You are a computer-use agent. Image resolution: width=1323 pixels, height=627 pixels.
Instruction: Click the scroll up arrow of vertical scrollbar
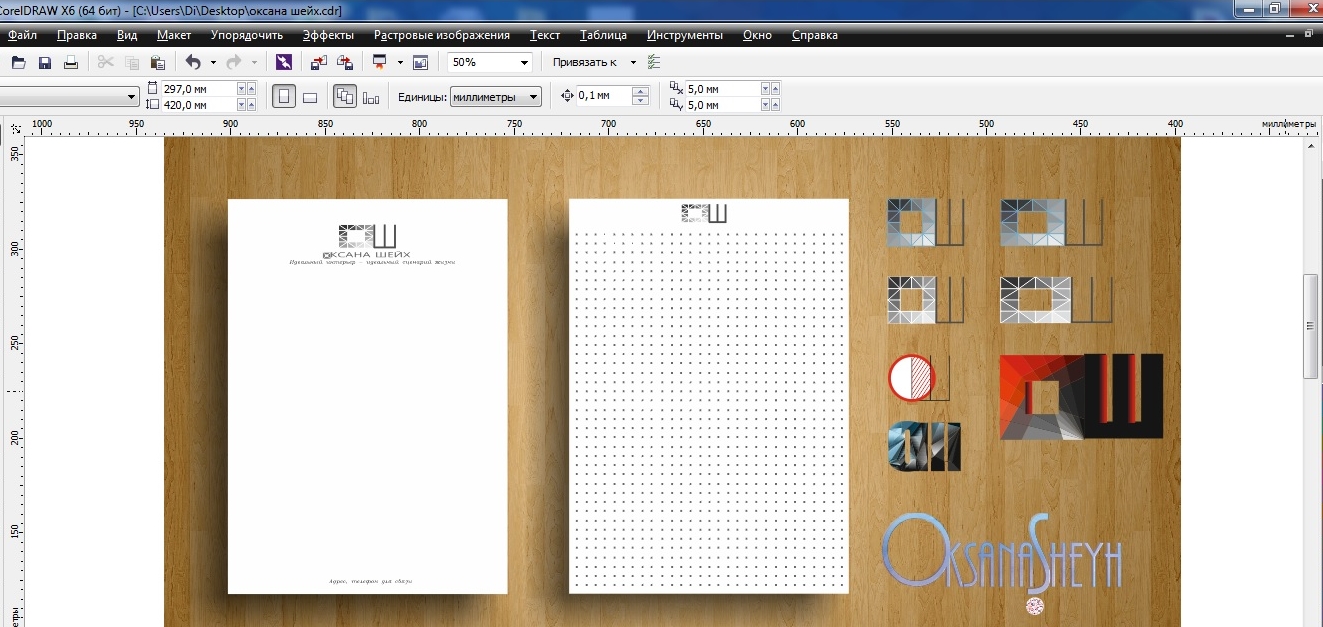[x=1311, y=145]
